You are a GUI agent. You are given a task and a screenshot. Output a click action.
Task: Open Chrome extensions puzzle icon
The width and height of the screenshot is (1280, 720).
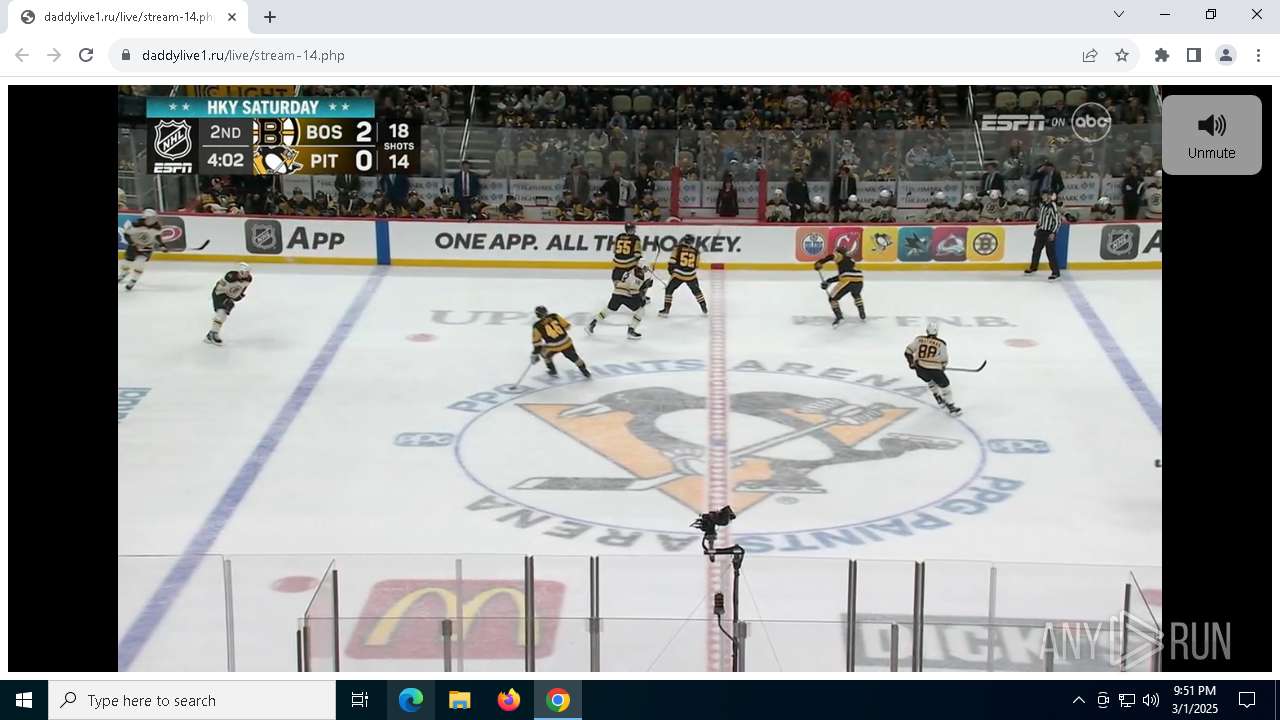point(1162,55)
